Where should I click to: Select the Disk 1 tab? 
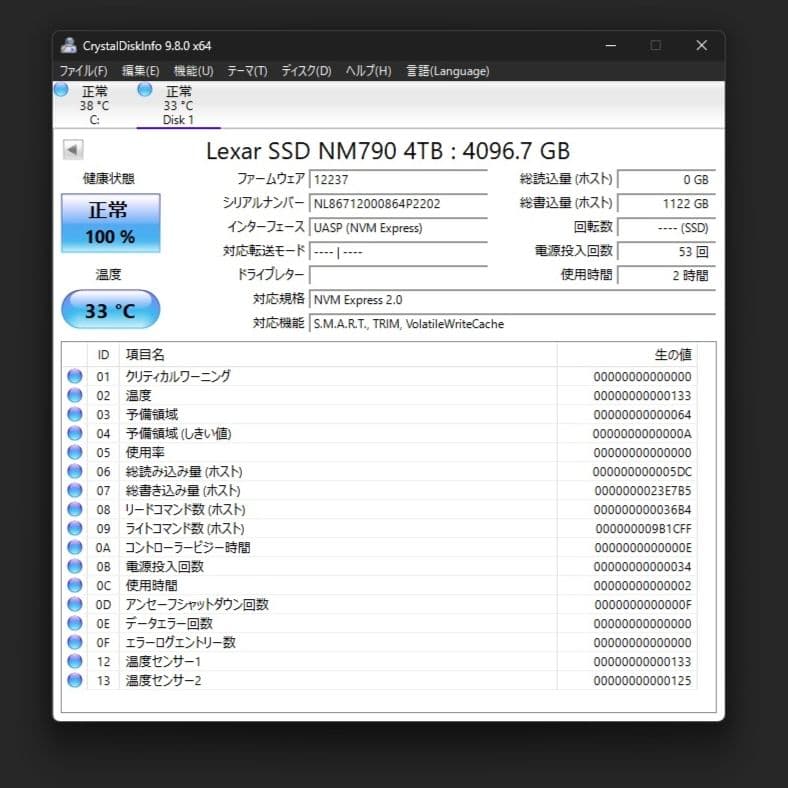pos(178,105)
